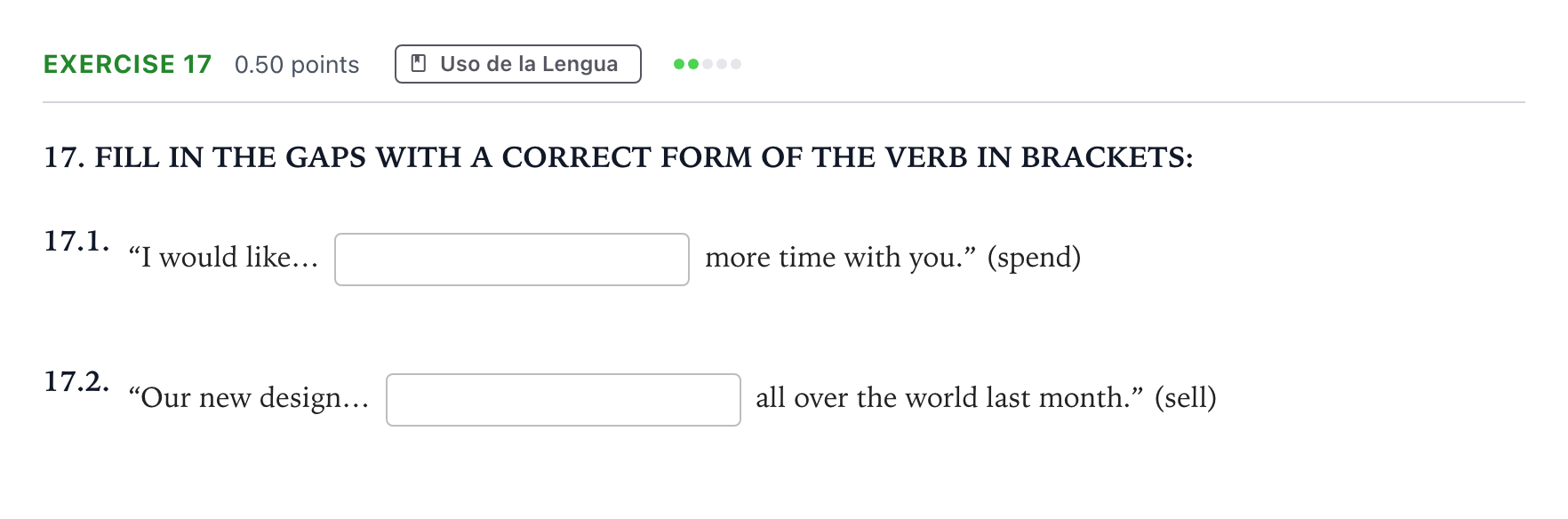Focus the answer box after "I would like…"

[512, 259]
